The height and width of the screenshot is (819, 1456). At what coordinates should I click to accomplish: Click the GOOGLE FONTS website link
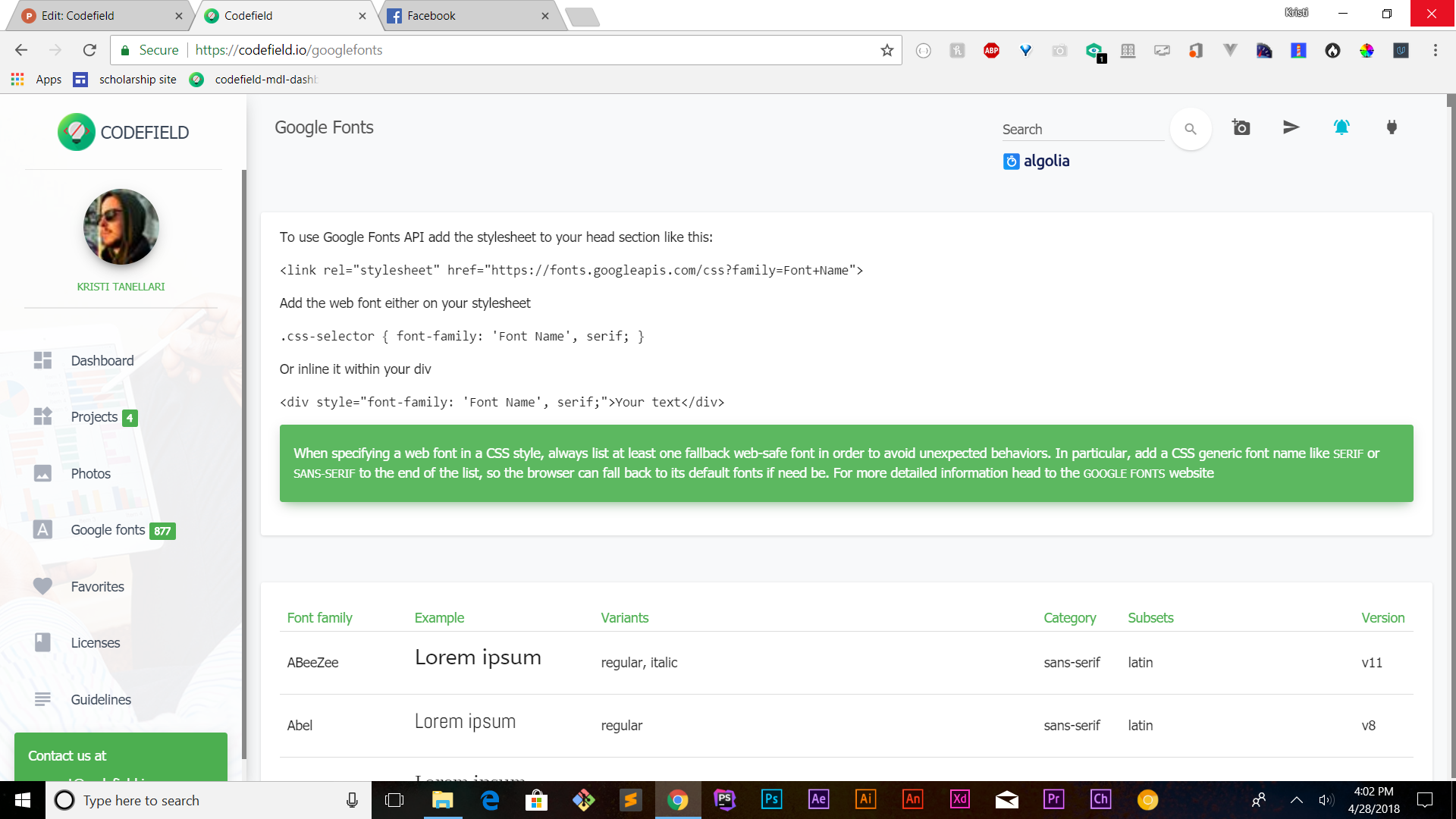click(1124, 474)
